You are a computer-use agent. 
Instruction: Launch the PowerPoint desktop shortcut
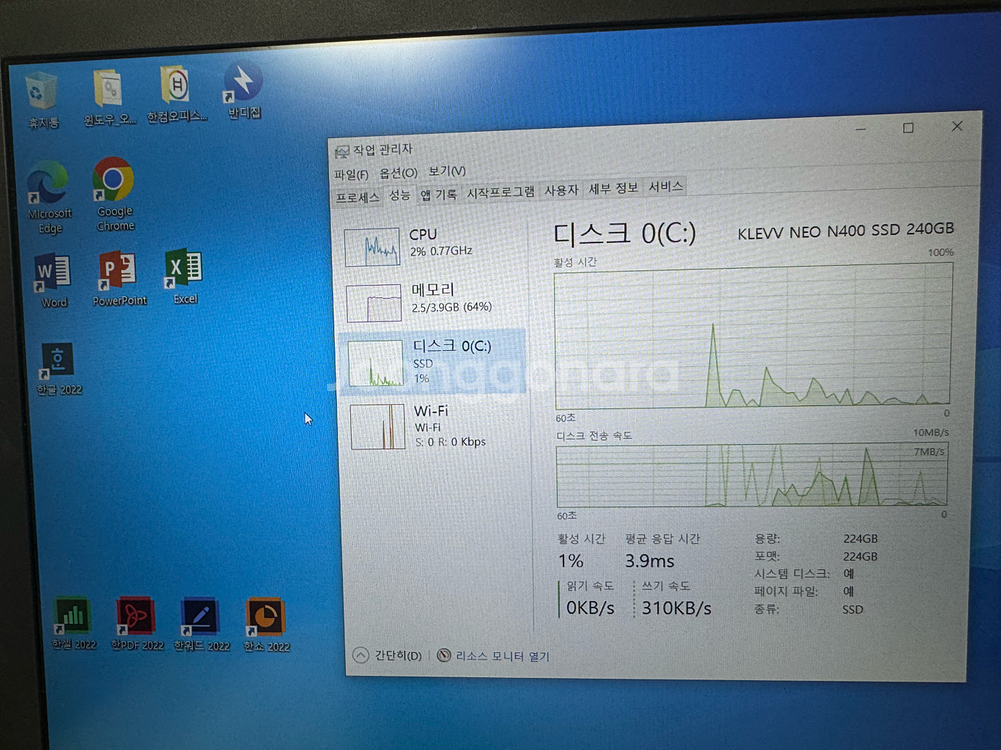coord(119,272)
